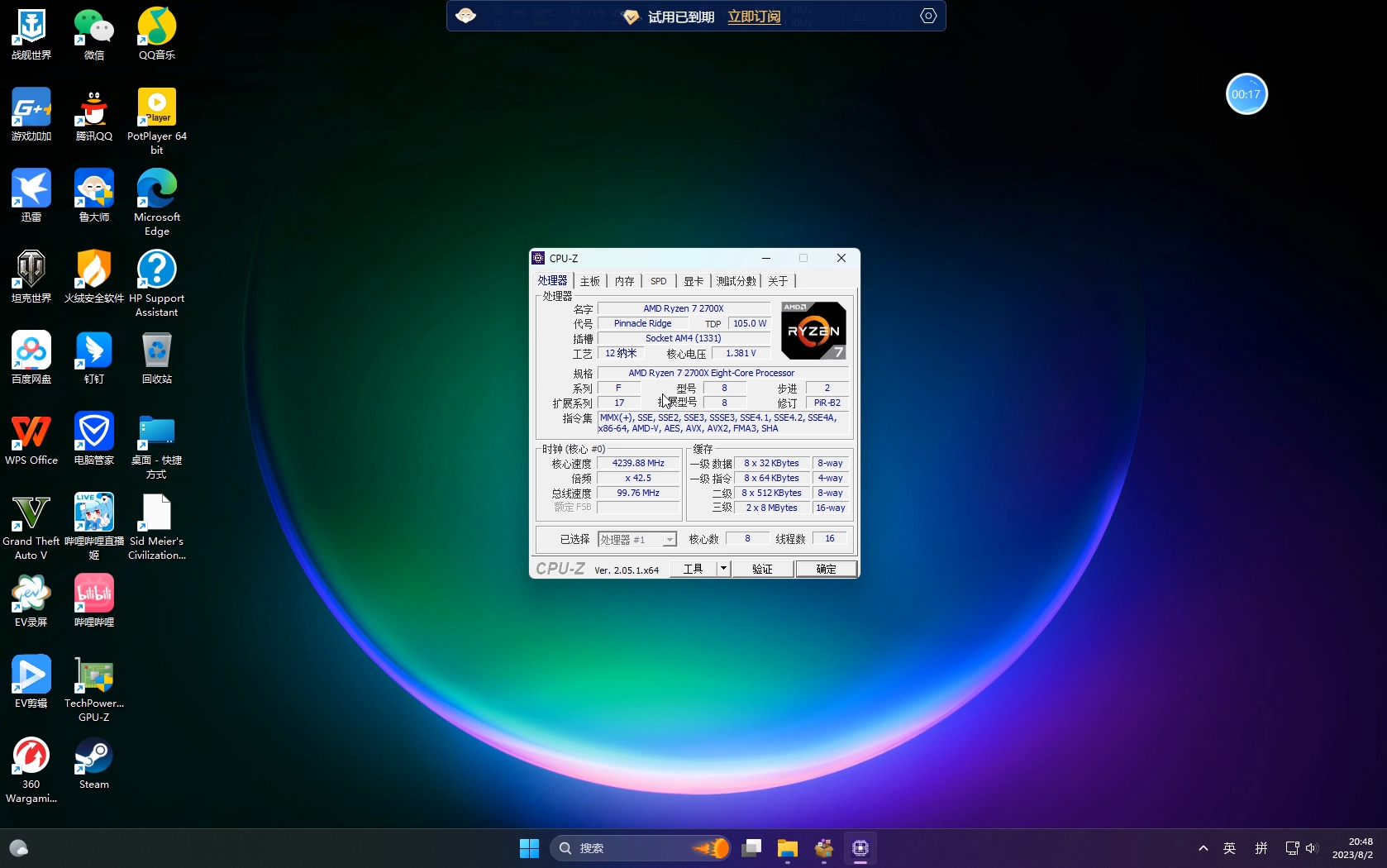This screenshot has height=868, width=1387.
Task: Open the Steam desktop icon
Action: click(94, 762)
